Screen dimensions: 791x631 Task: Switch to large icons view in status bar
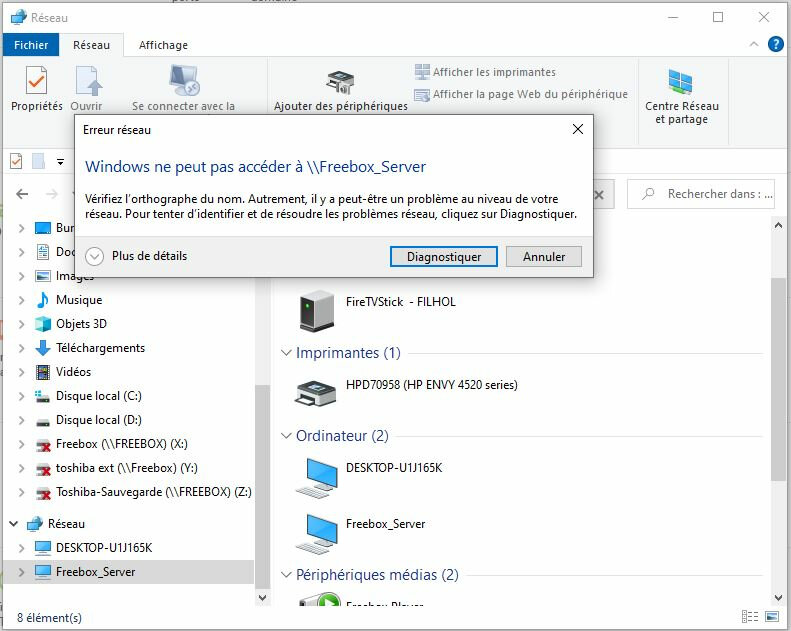pos(772,616)
